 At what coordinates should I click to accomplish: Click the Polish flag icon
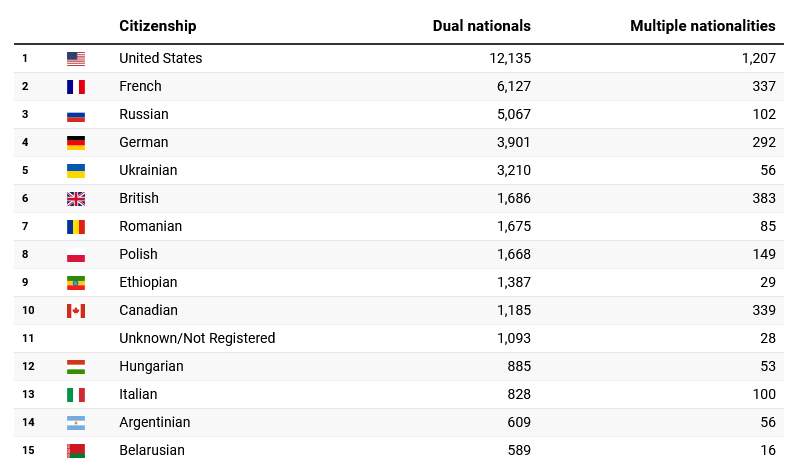click(x=76, y=255)
